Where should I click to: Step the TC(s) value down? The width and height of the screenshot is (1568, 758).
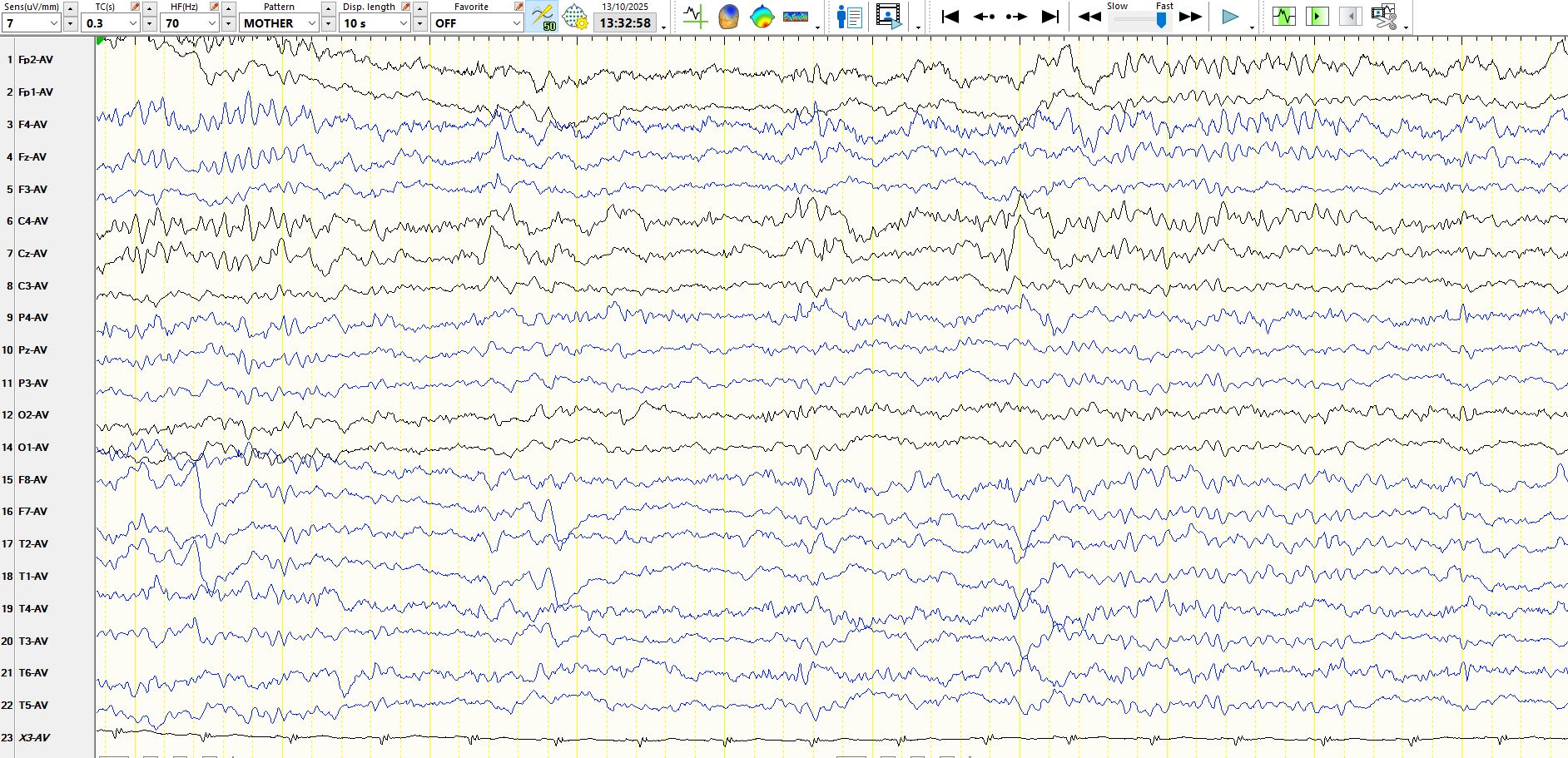(x=150, y=24)
